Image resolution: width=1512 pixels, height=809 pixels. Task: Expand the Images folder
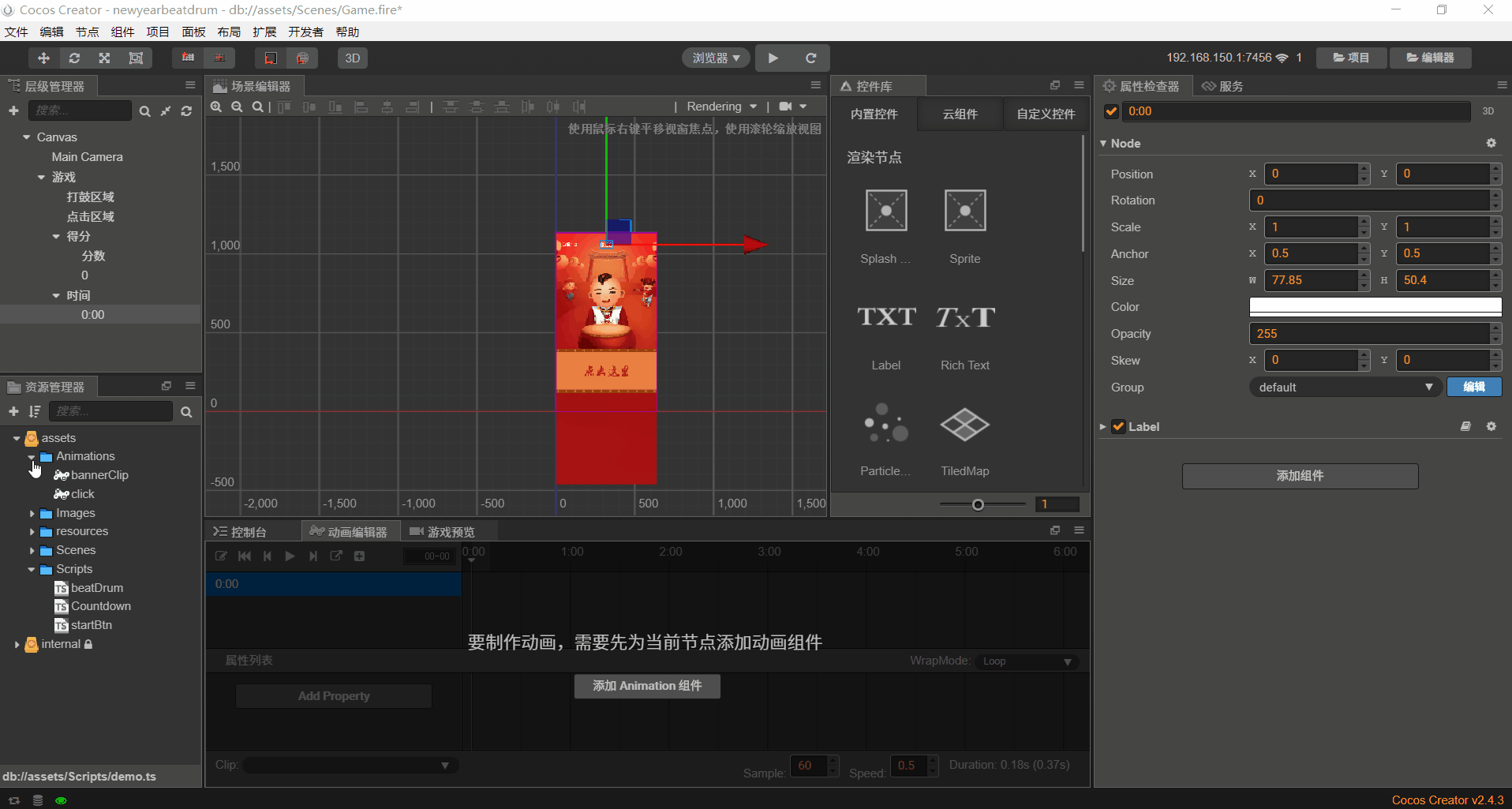[x=32, y=513]
